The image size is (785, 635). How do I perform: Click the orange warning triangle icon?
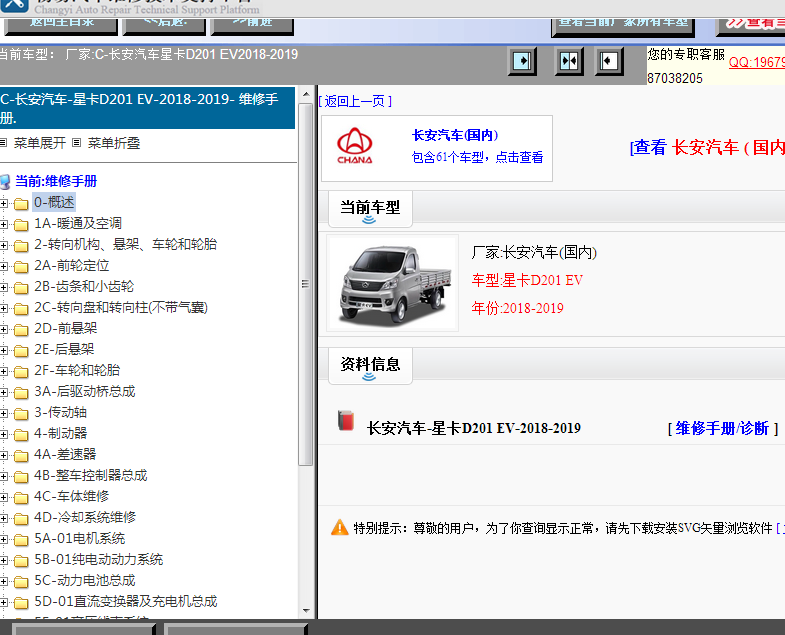pos(339,527)
